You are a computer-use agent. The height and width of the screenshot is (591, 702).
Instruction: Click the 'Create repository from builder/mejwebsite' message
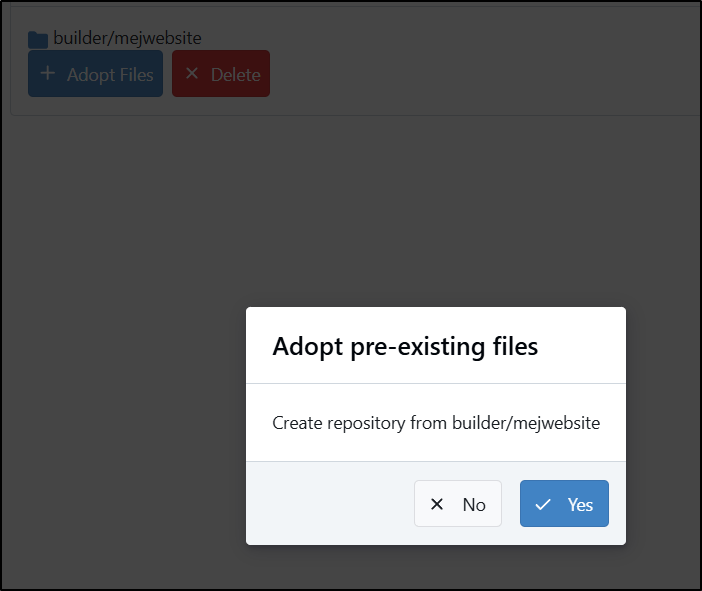[x=436, y=423]
